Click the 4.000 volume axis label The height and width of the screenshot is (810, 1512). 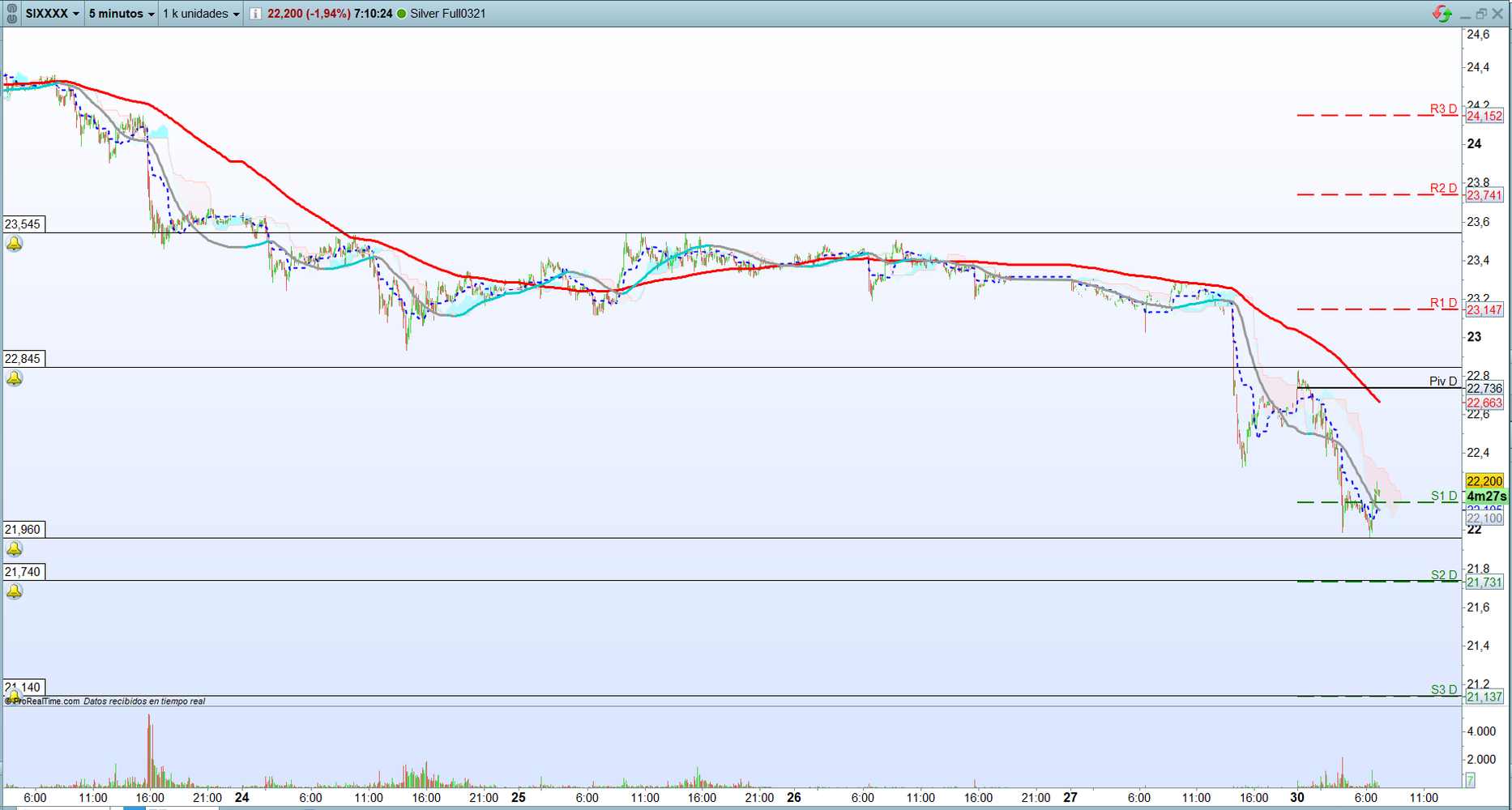1481,731
